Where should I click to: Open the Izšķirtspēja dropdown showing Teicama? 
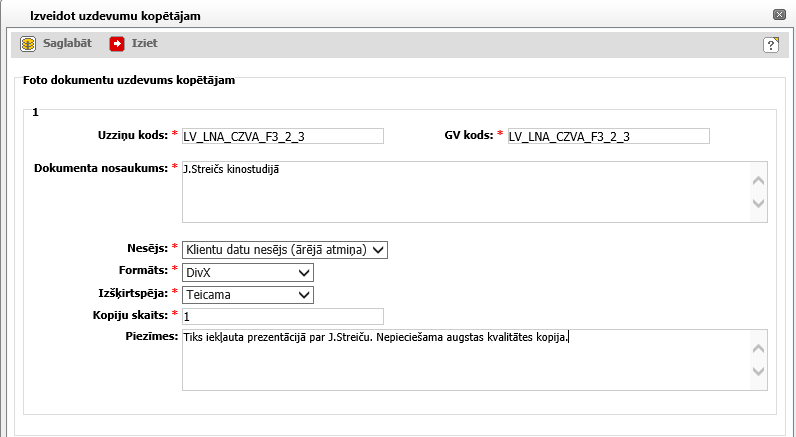pos(248,294)
